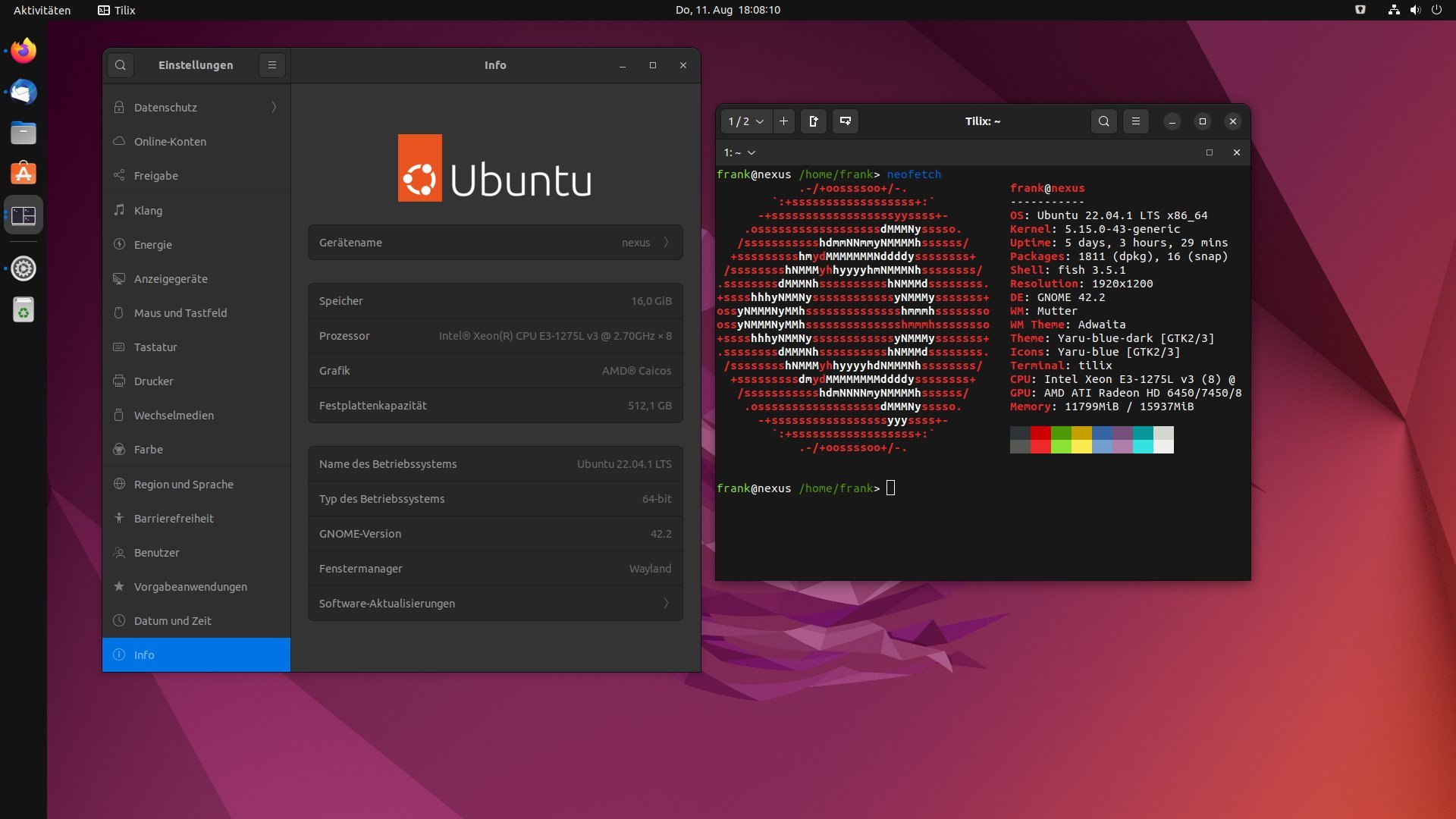The width and height of the screenshot is (1456, 819).
Task: Select Klang sound settings
Action: (196, 211)
